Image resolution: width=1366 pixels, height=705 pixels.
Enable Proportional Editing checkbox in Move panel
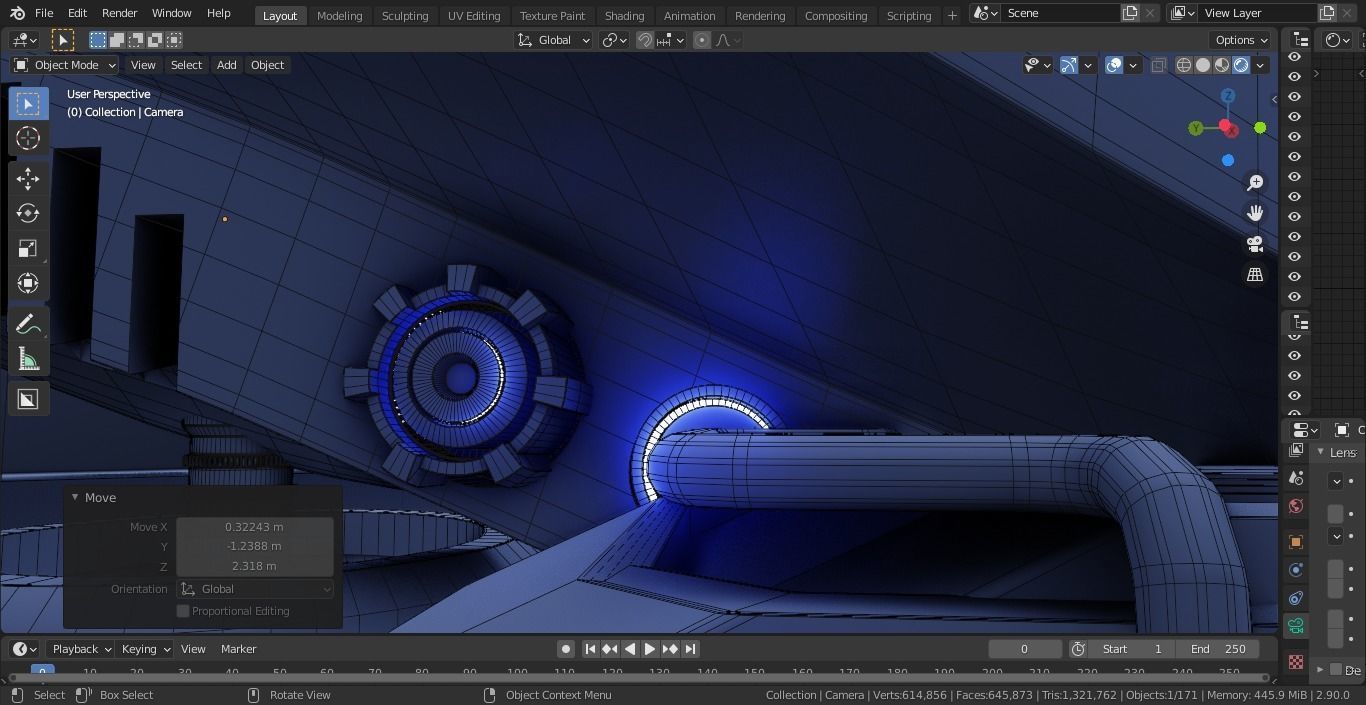183,611
